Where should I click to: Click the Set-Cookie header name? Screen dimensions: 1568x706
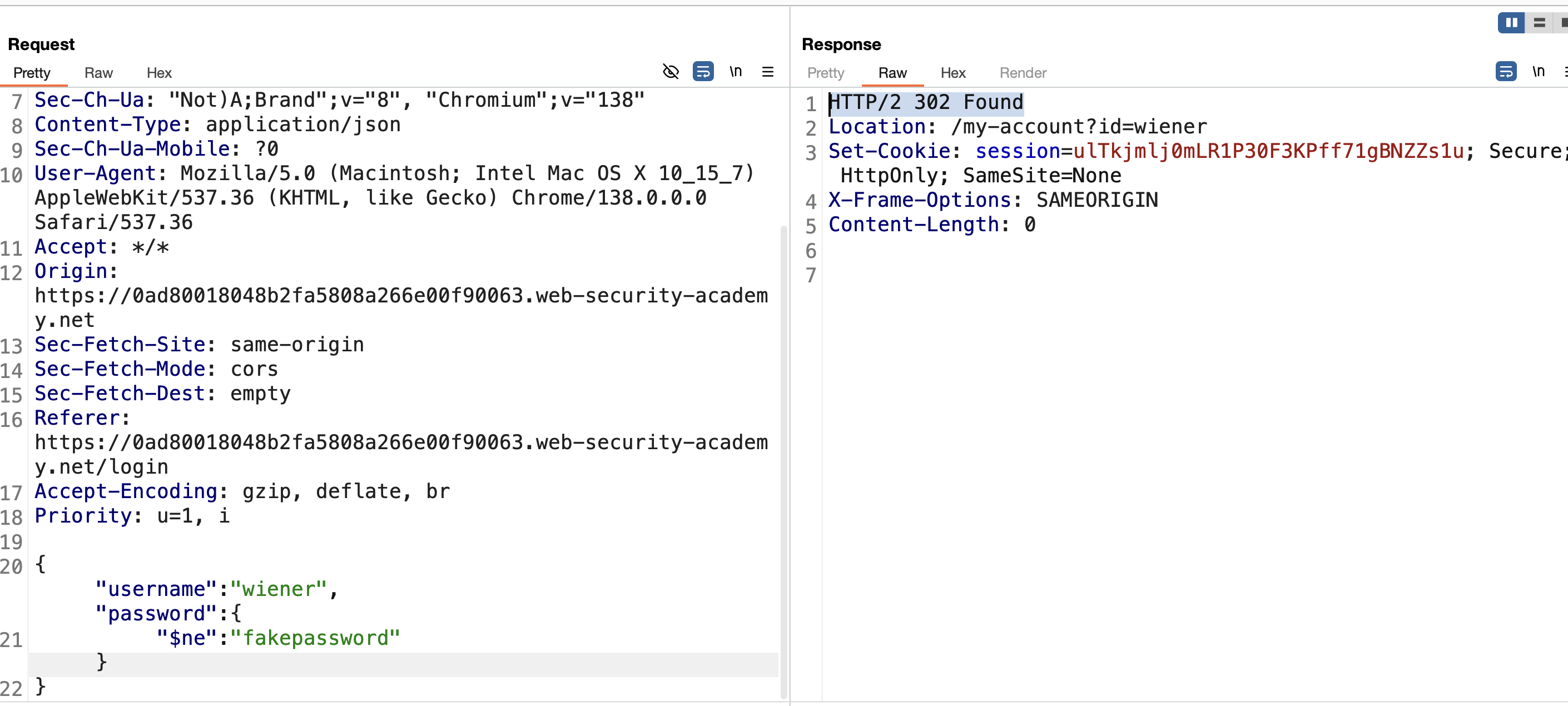coord(889,152)
